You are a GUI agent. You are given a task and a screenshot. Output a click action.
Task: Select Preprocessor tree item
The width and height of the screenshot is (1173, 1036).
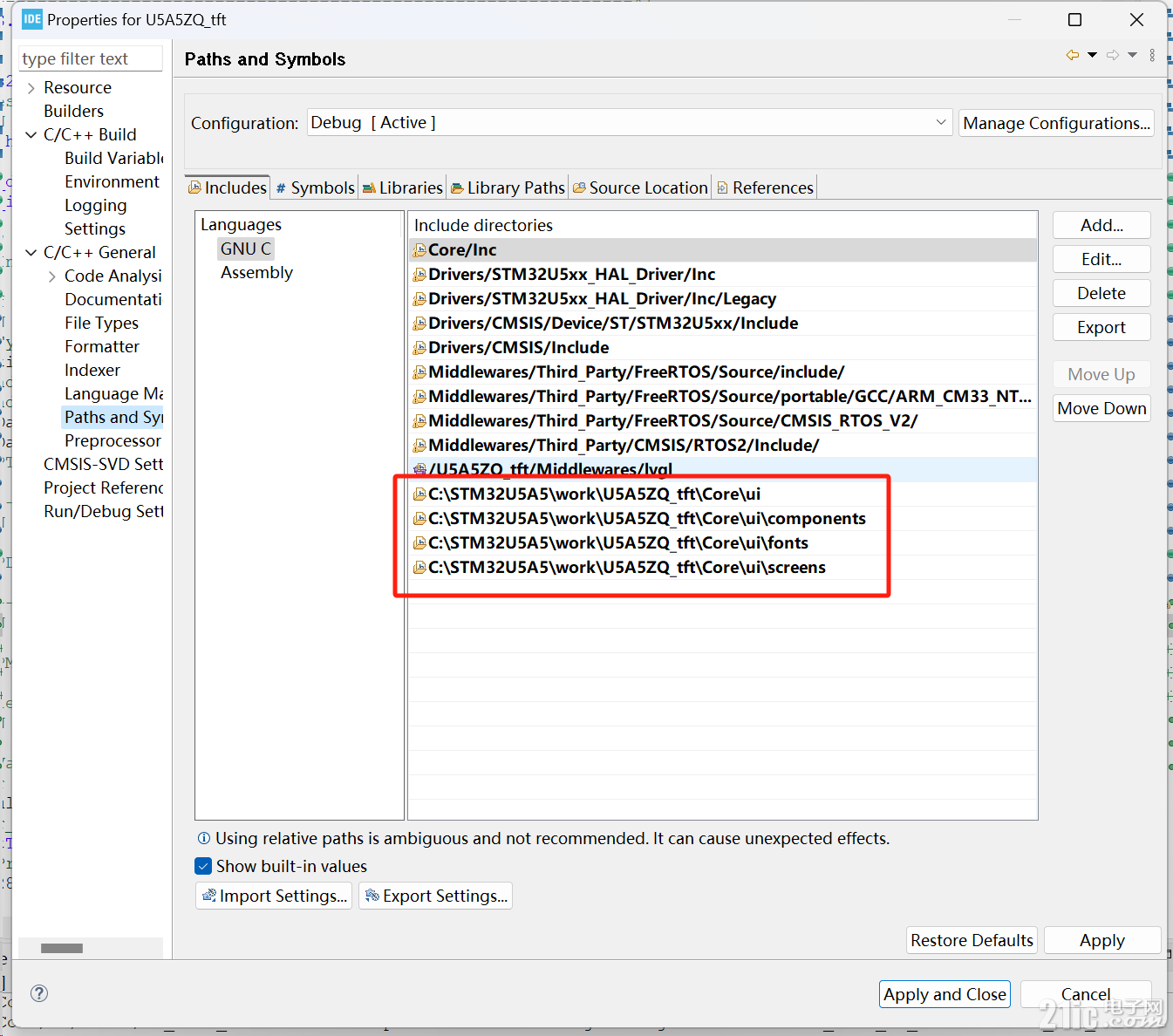(113, 441)
